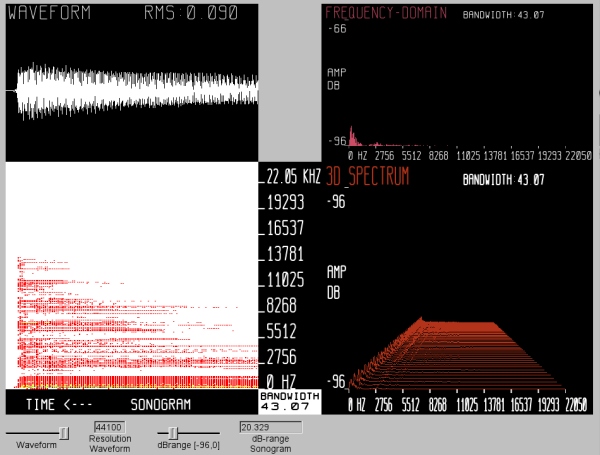Click BANDWIDTH:43.07 in the frequency-domain panel
This screenshot has height=455, width=600.
click(x=503, y=15)
